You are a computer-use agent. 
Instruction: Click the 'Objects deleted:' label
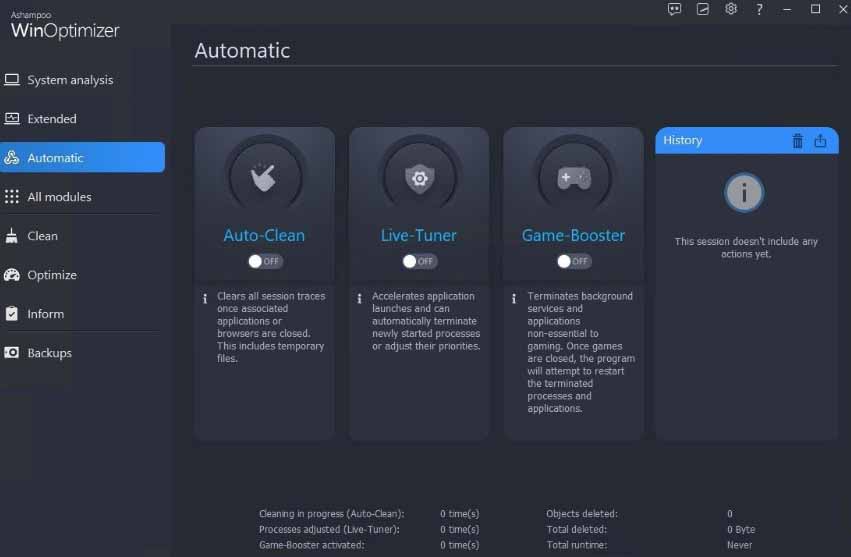(582, 514)
